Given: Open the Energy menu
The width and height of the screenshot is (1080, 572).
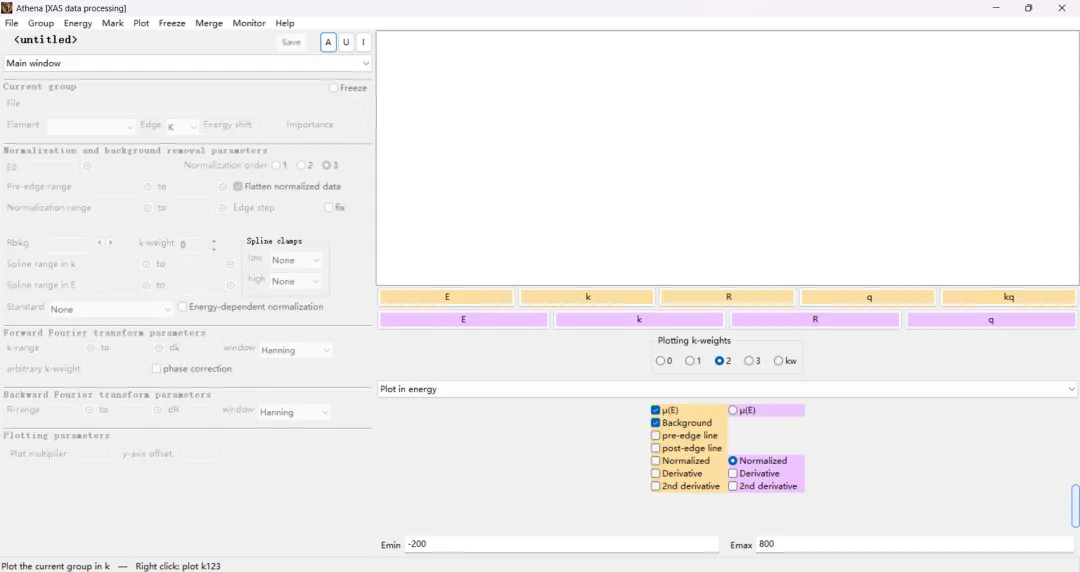Looking at the screenshot, I should click(78, 23).
